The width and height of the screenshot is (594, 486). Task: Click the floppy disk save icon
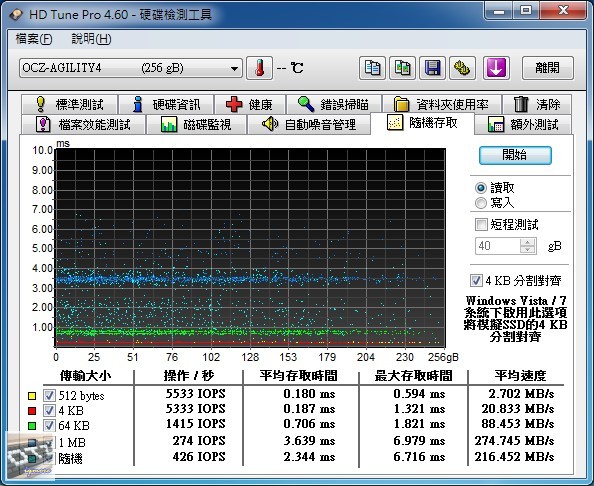432,68
